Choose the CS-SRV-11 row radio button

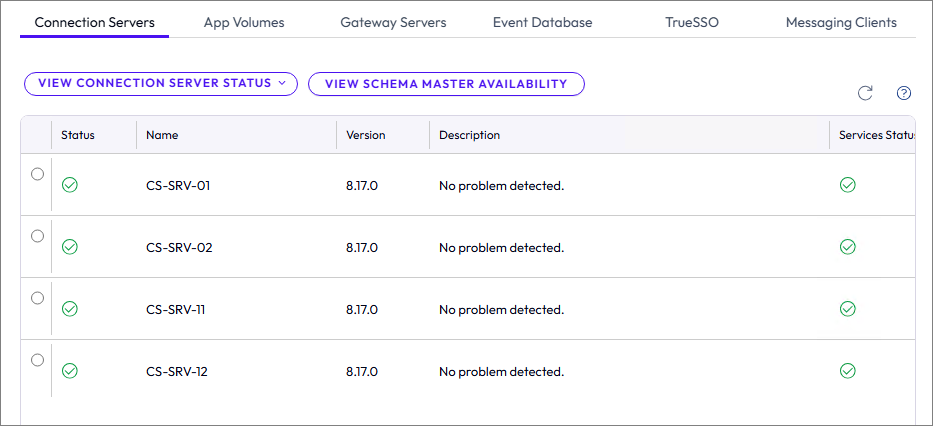pyautogui.click(x=38, y=298)
